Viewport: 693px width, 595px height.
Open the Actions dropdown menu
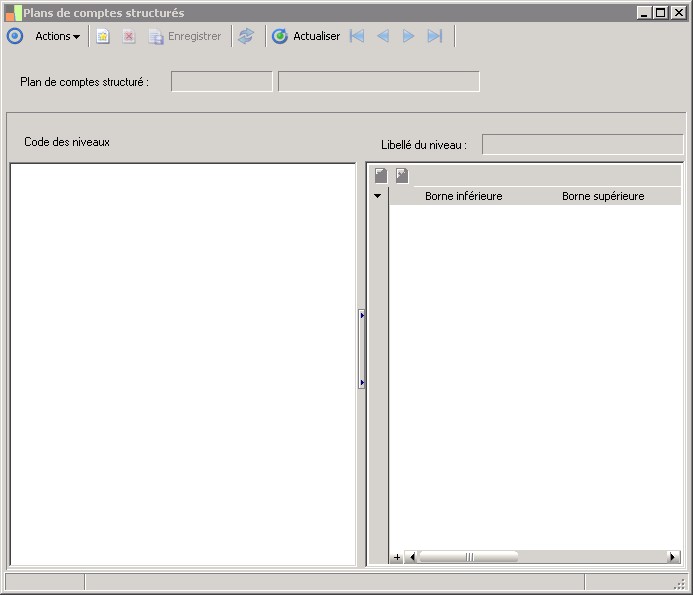57,36
